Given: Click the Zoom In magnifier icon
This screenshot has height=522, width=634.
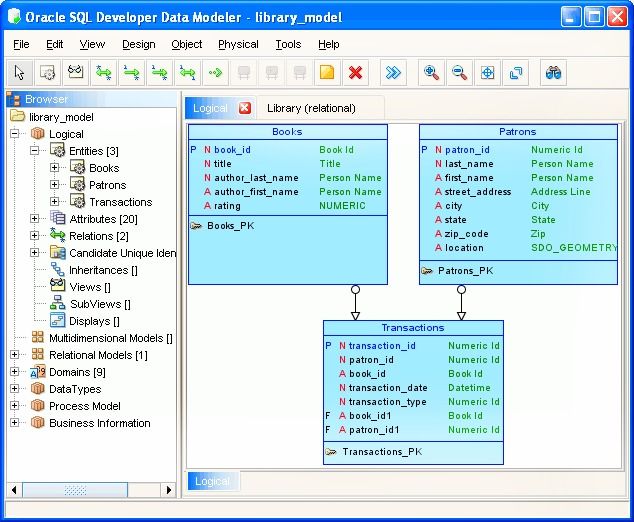Looking at the screenshot, I should point(431,72).
